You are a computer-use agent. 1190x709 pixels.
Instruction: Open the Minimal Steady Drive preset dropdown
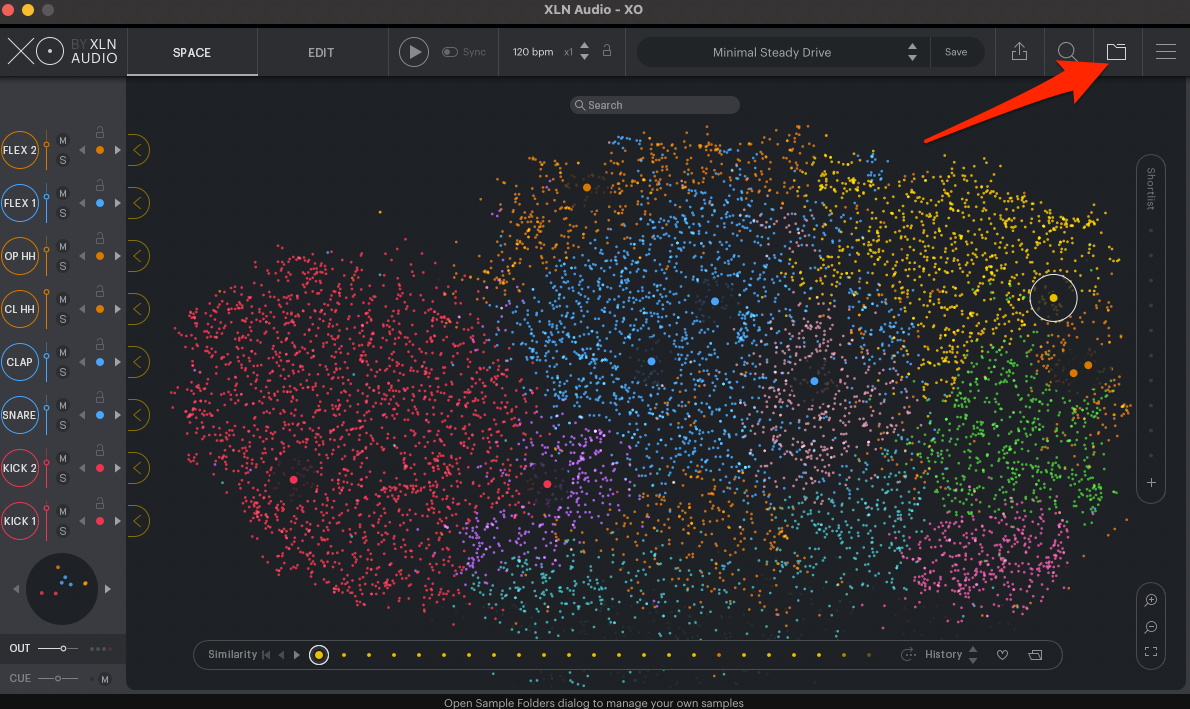click(772, 52)
